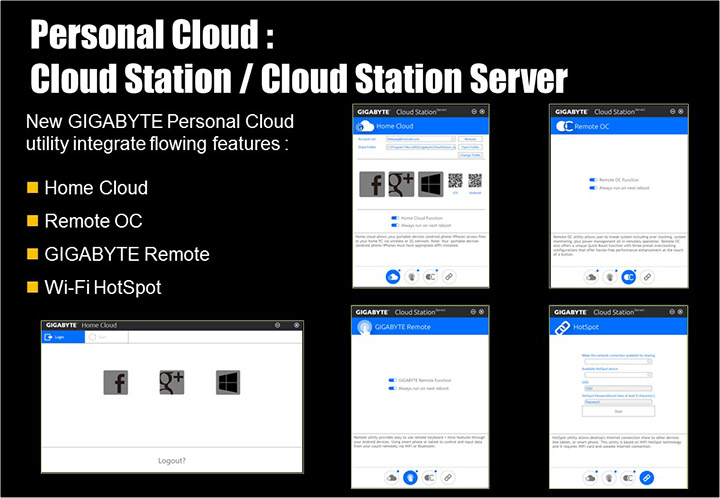
Task: Toggle Always run on next reboot in GIGABYTE Remote panel
Action: pos(392,388)
